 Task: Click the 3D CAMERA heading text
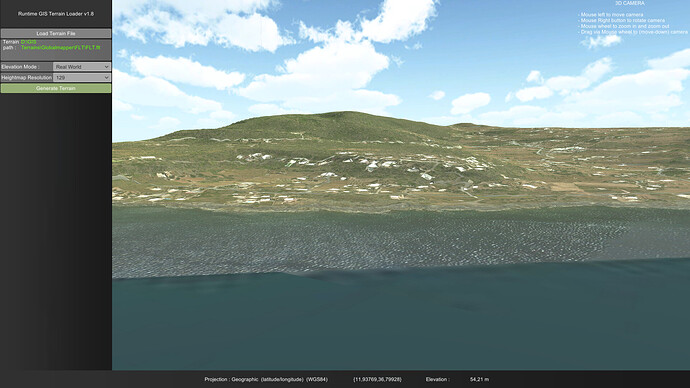tap(630, 3)
